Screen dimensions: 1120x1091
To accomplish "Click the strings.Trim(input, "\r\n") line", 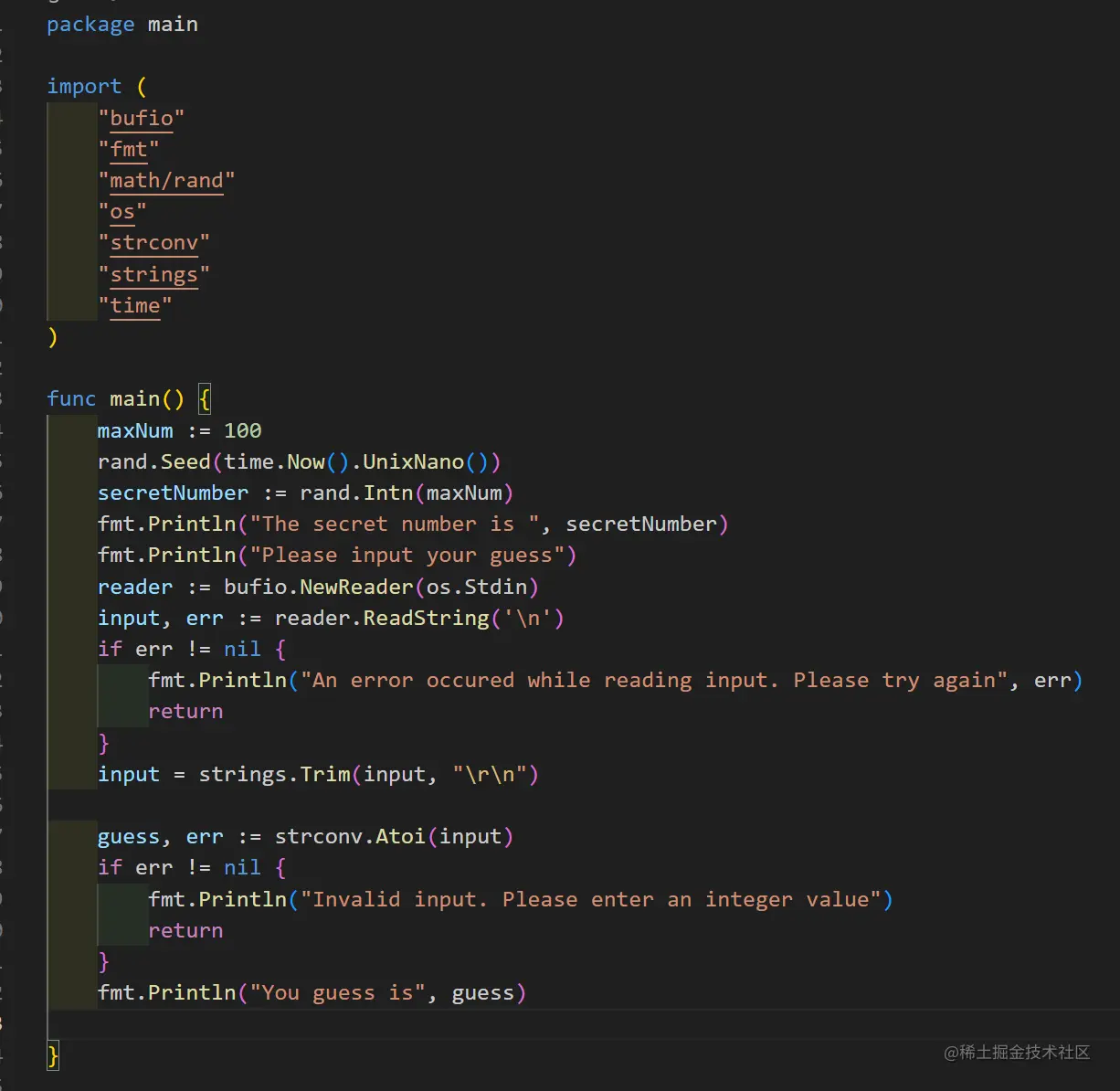I will tap(318, 775).
